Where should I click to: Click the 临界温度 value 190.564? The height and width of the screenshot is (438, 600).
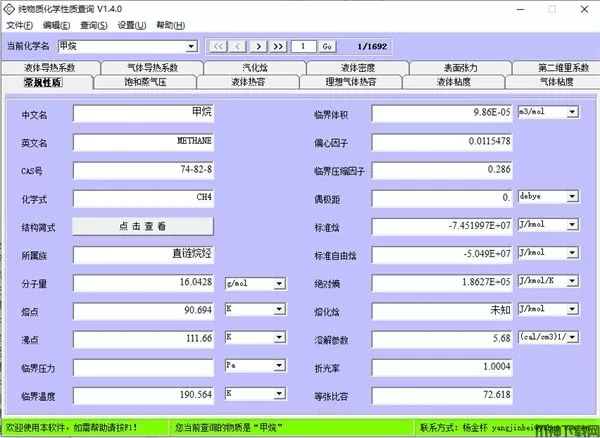click(x=143, y=396)
